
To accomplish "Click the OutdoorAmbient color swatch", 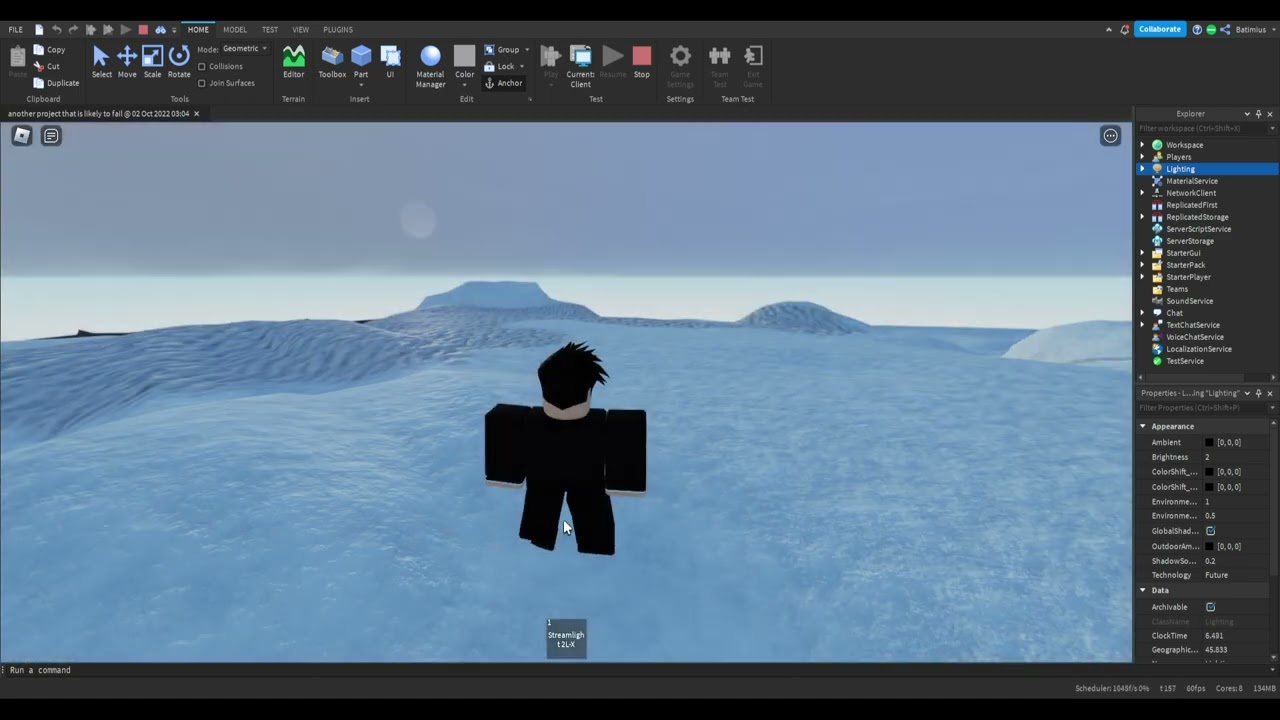I will click(1209, 546).
